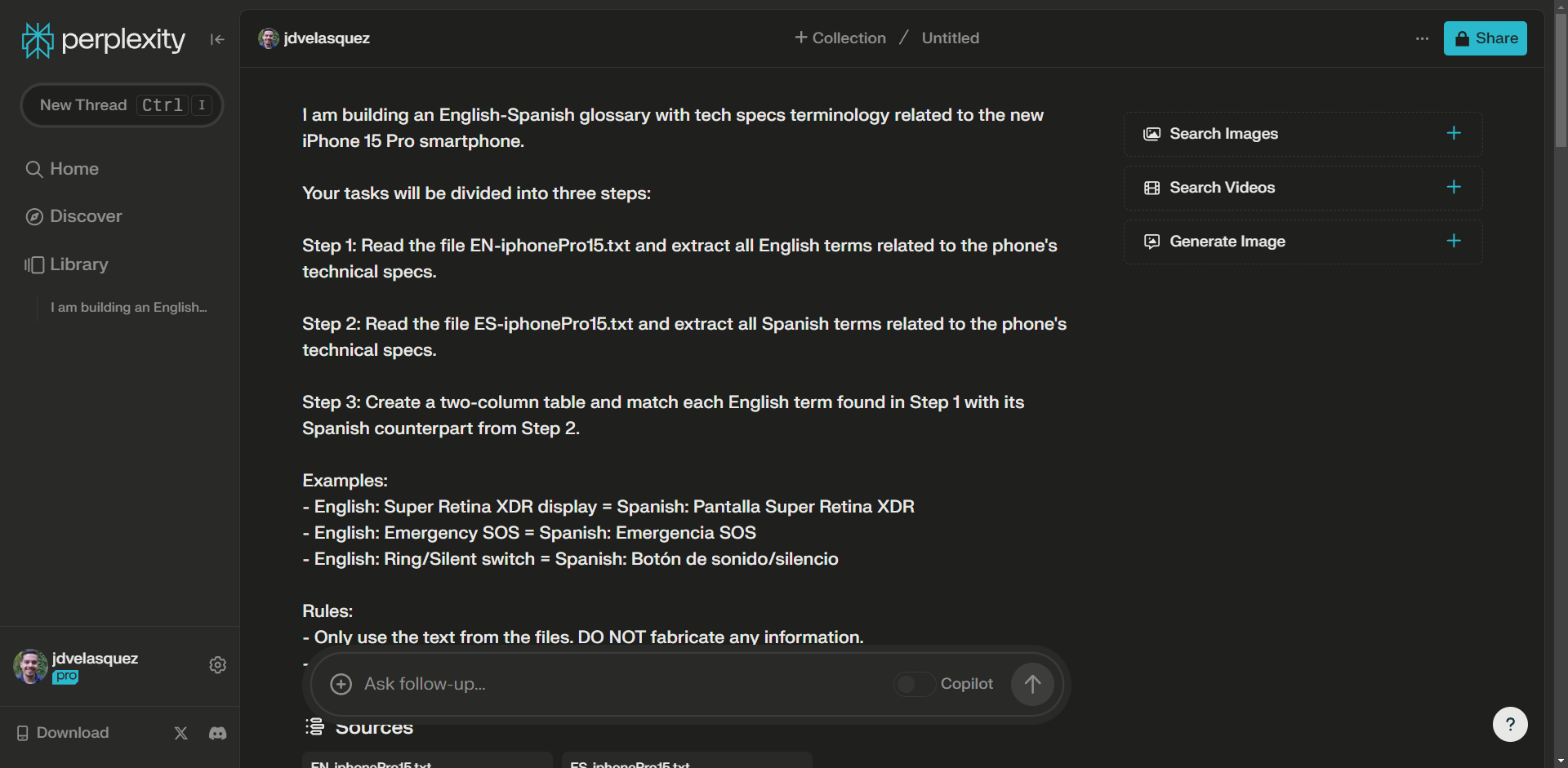Click Library books icon

(x=34, y=264)
